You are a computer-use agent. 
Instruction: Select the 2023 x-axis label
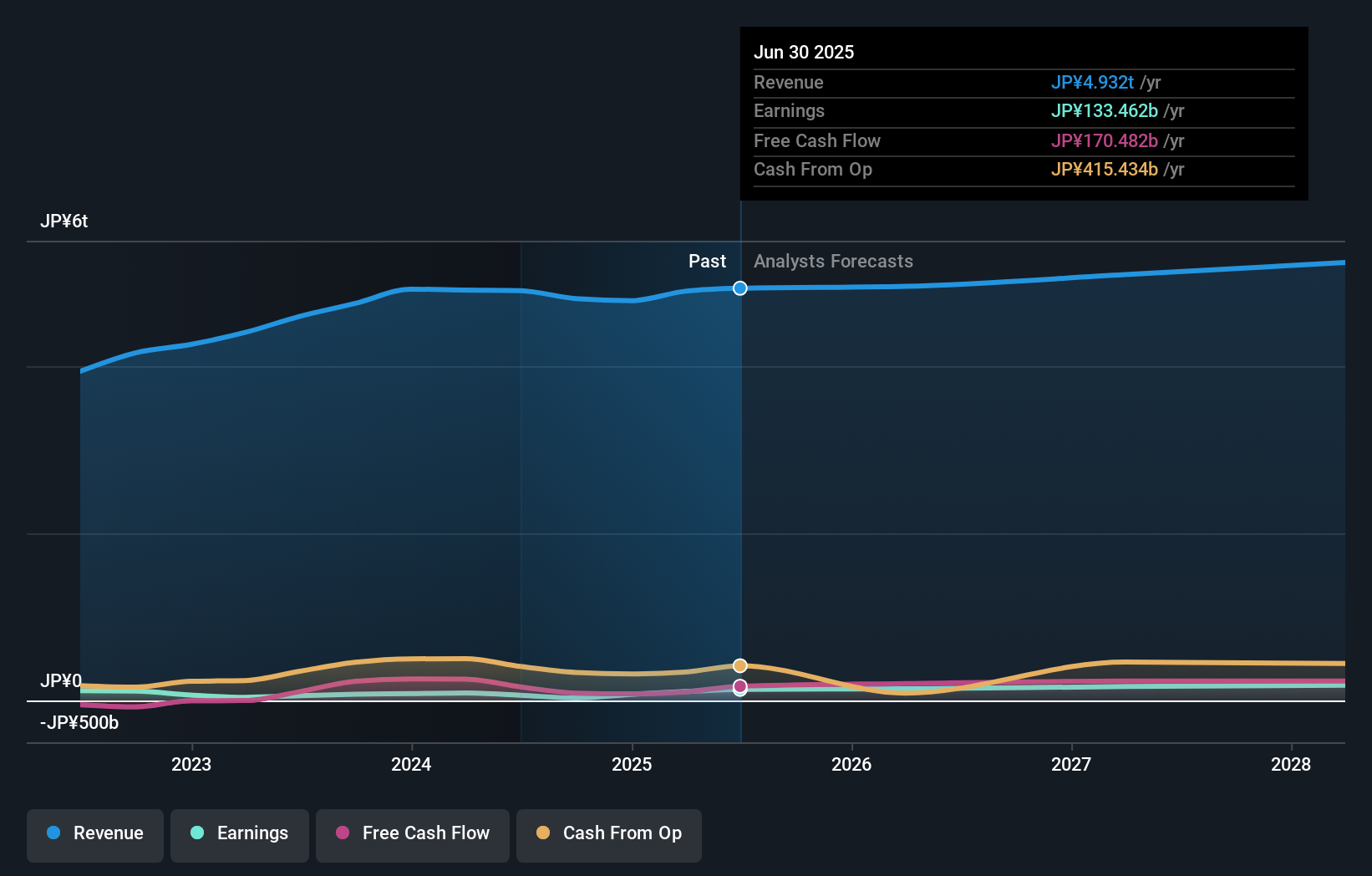pos(191,764)
